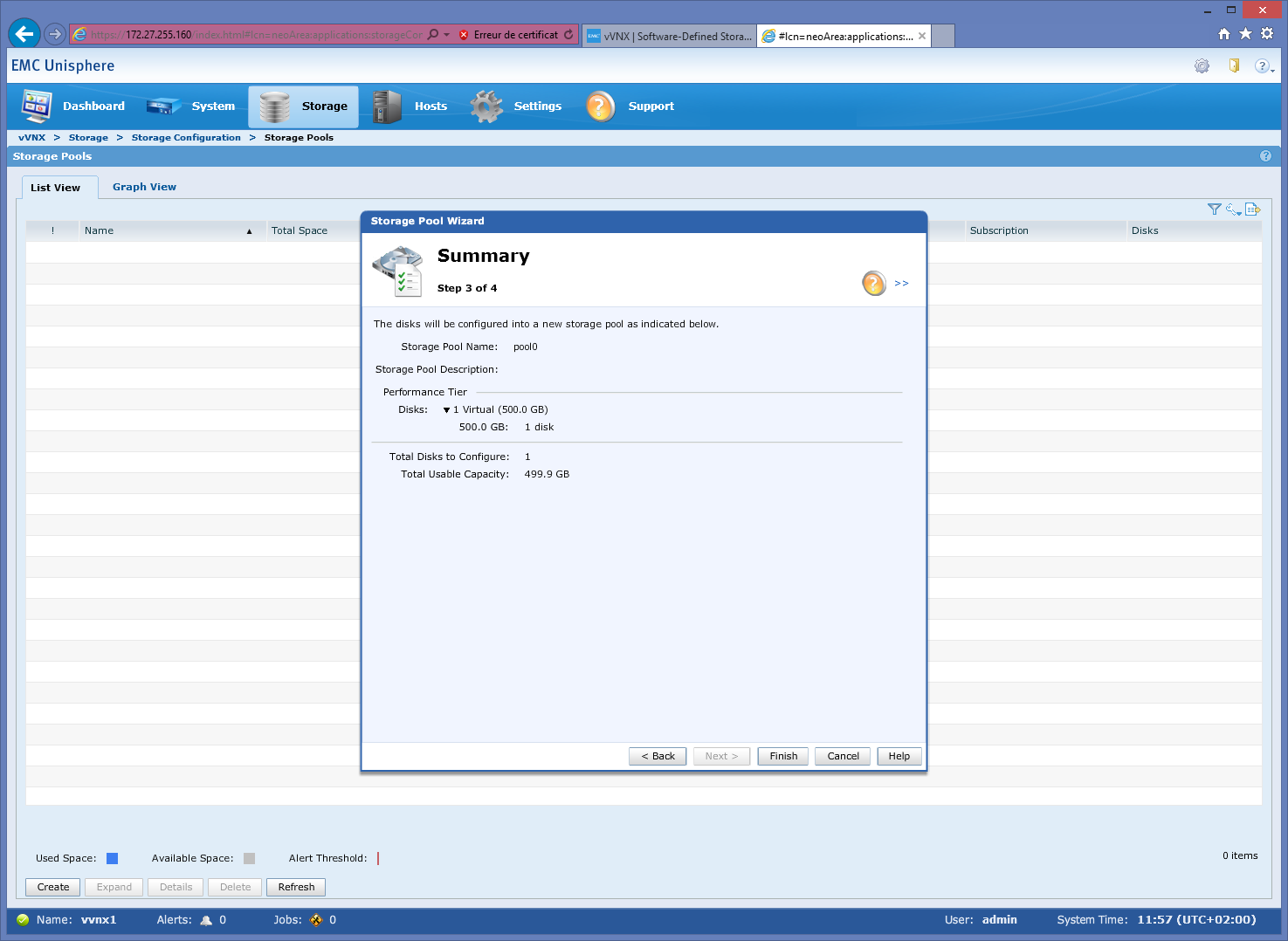Click the browser back arrow button
Screen dimensions: 1288x941
coord(24,34)
